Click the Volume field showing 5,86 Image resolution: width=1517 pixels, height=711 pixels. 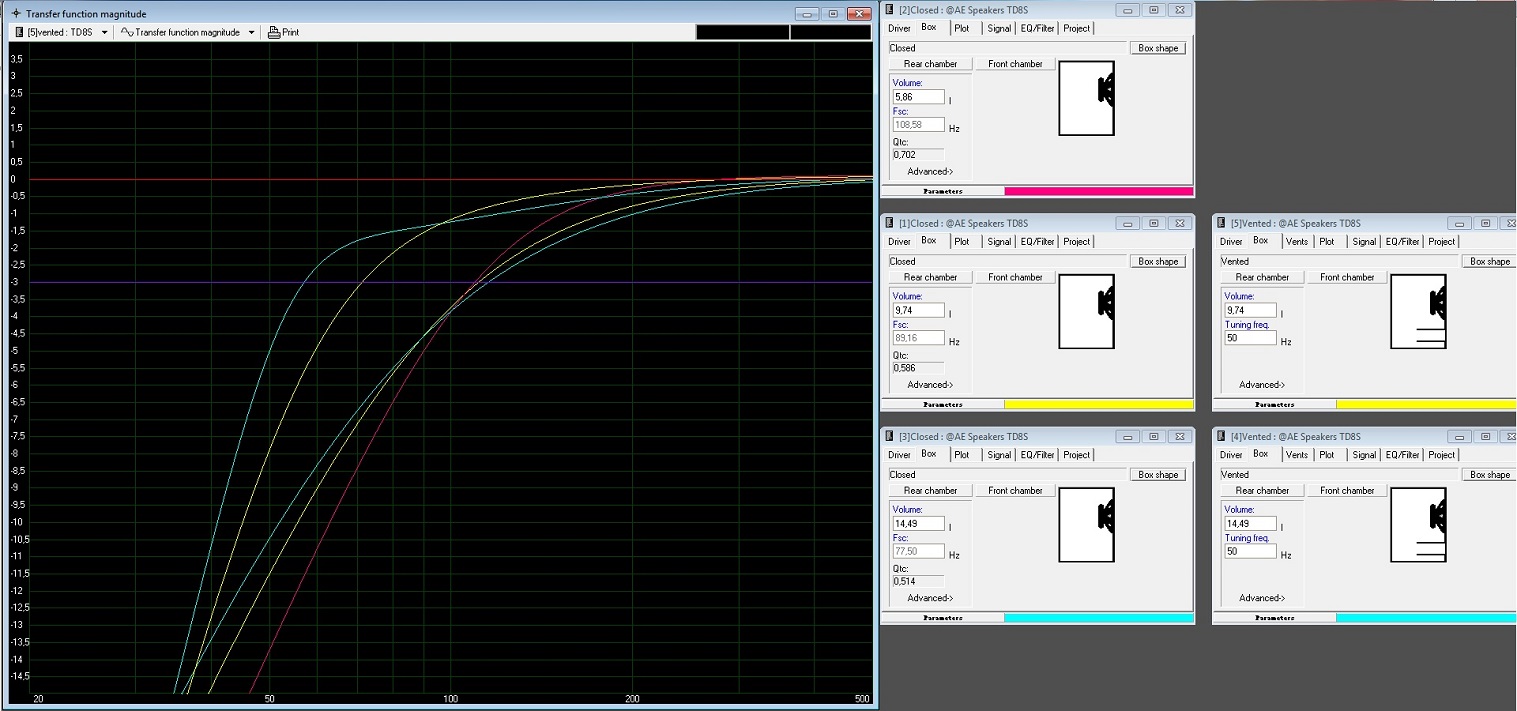(x=918, y=97)
